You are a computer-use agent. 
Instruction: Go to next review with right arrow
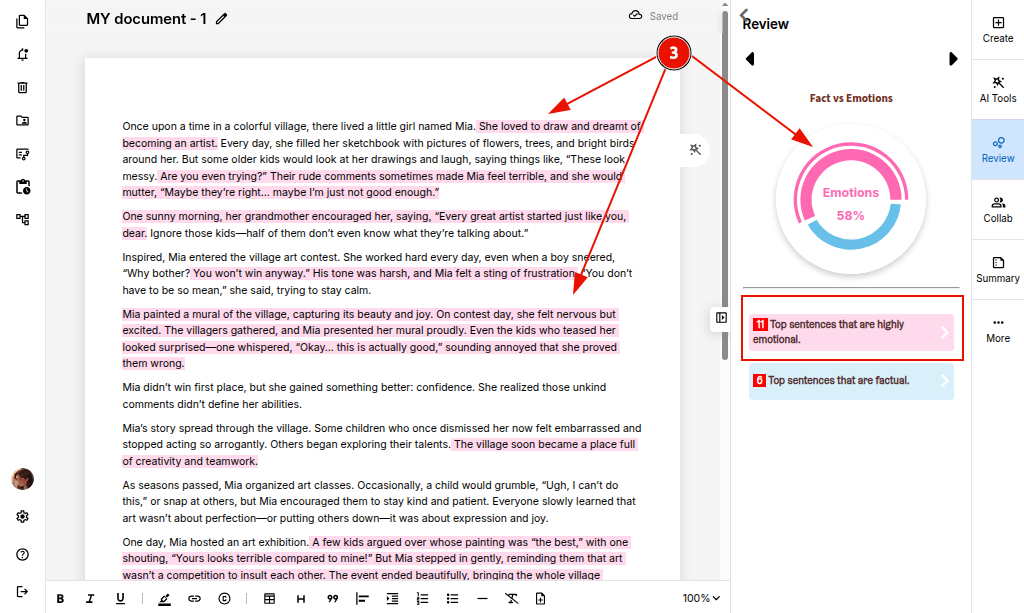coord(953,59)
